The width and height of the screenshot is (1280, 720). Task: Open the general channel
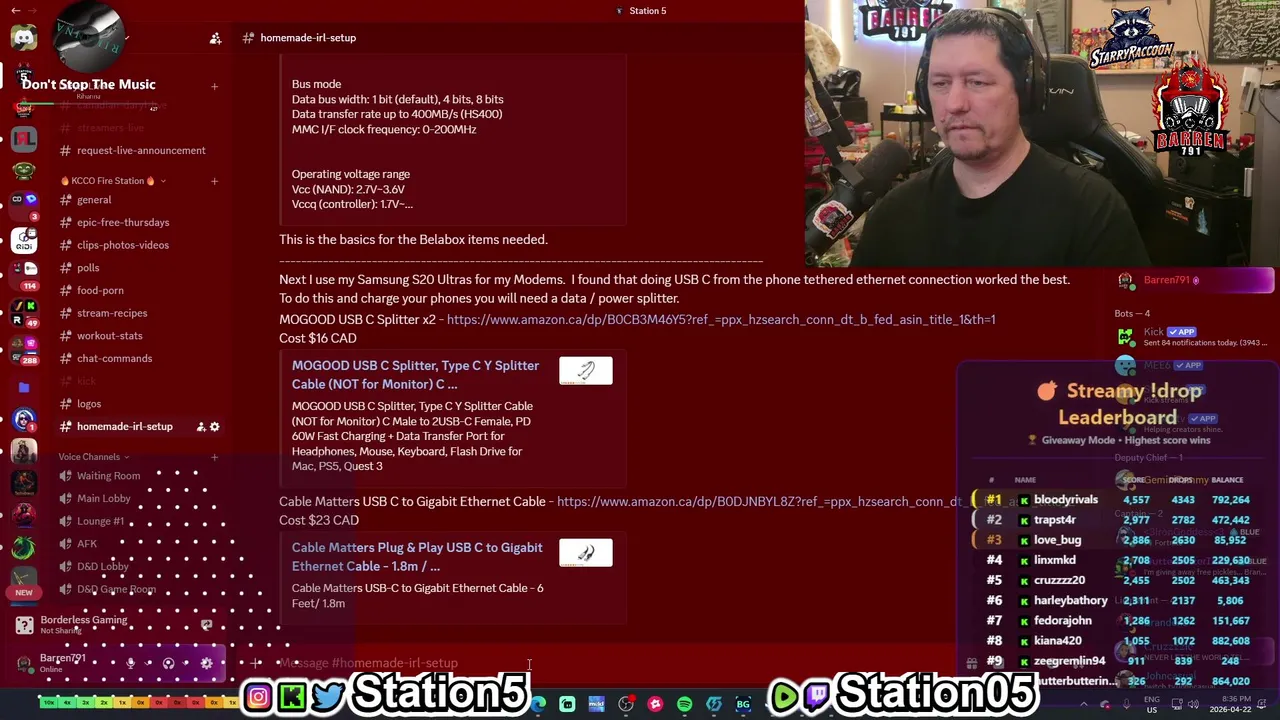(x=138, y=200)
